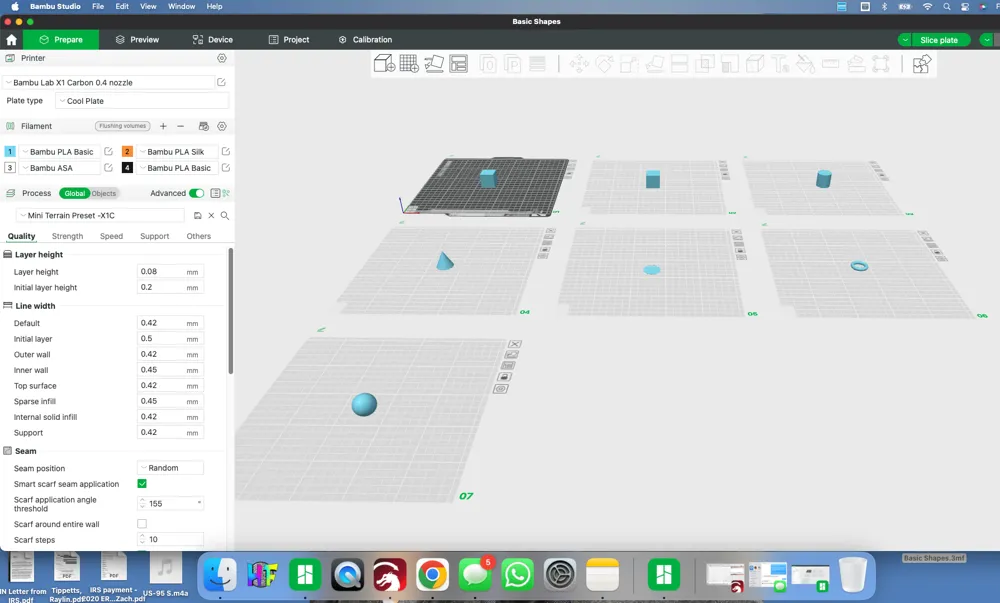Switch to the Strength tab
1000x603 pixels.
tap(68, 236)
